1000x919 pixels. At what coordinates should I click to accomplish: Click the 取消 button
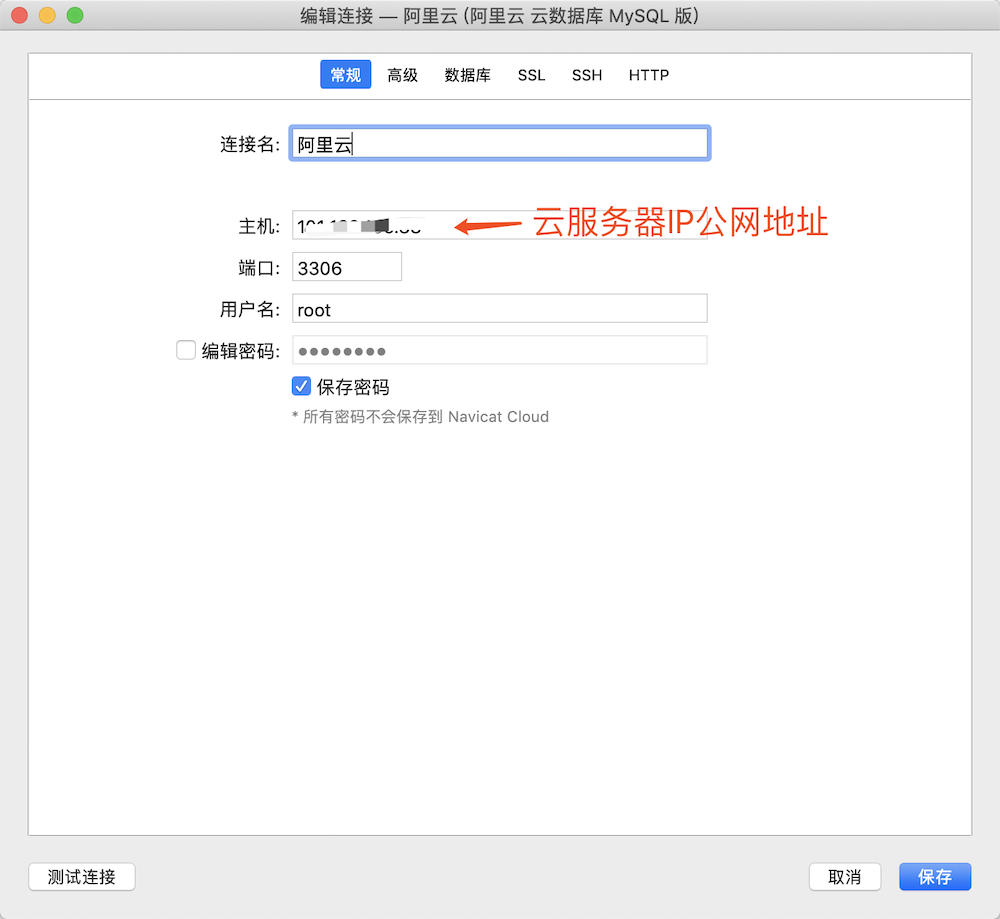point(845,877)
